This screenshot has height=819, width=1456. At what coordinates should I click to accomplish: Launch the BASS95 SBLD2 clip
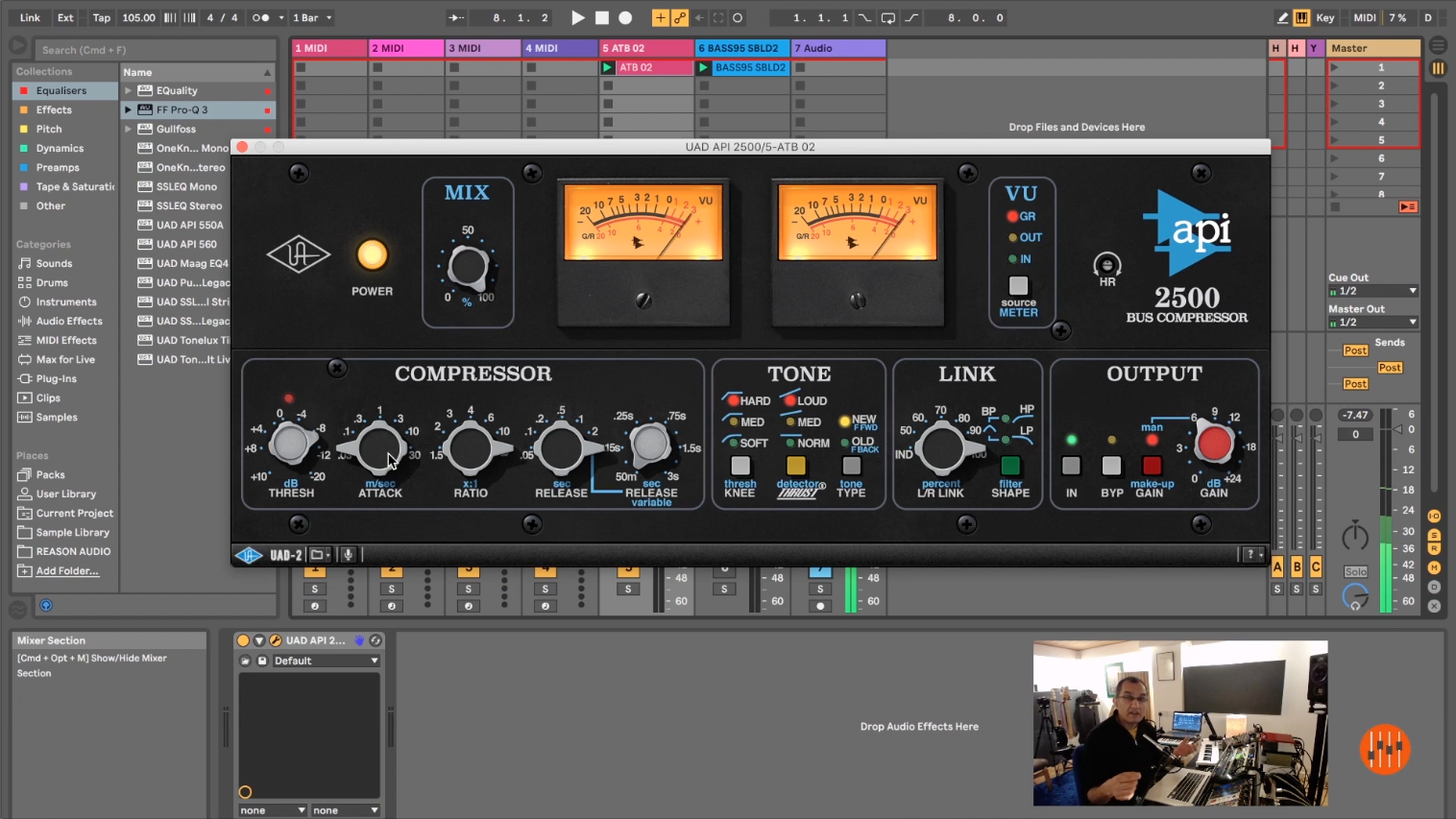coord(703,67)
